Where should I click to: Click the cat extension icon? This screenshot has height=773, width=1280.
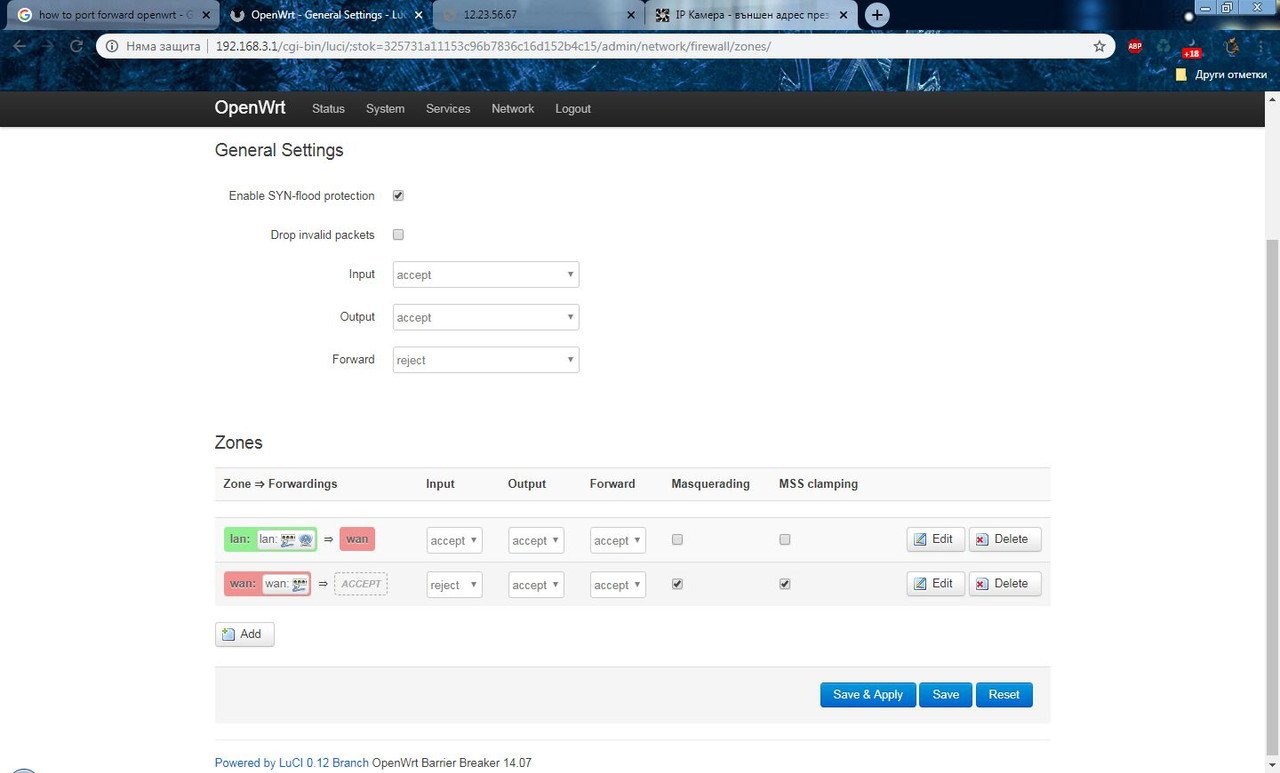pos(1232,46)
